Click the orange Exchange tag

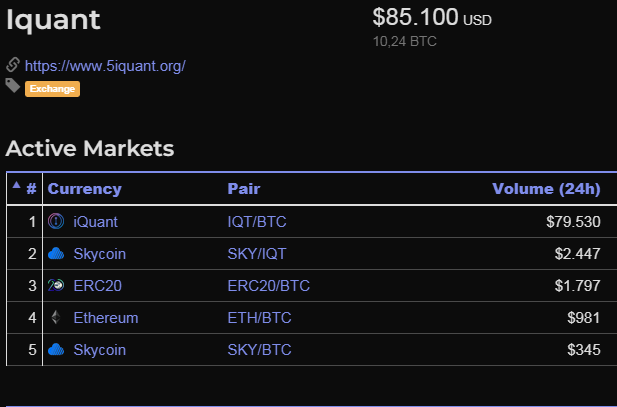(x=52, y=89)
